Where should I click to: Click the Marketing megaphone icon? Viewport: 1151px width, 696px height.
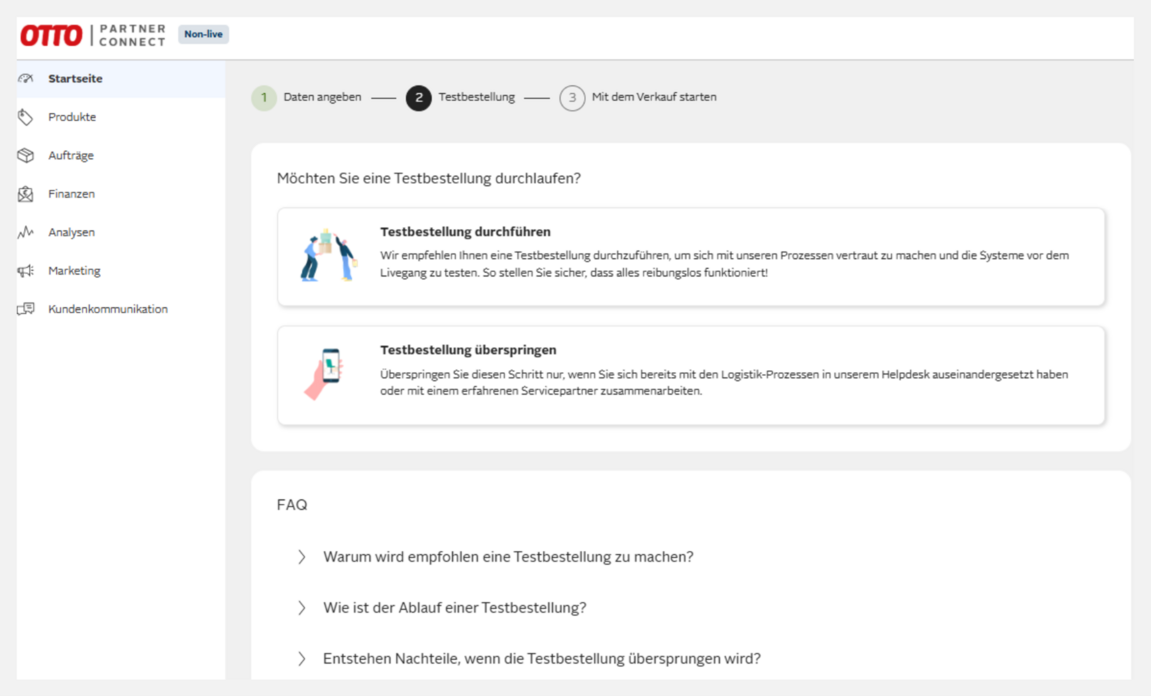tap(27, 270)
